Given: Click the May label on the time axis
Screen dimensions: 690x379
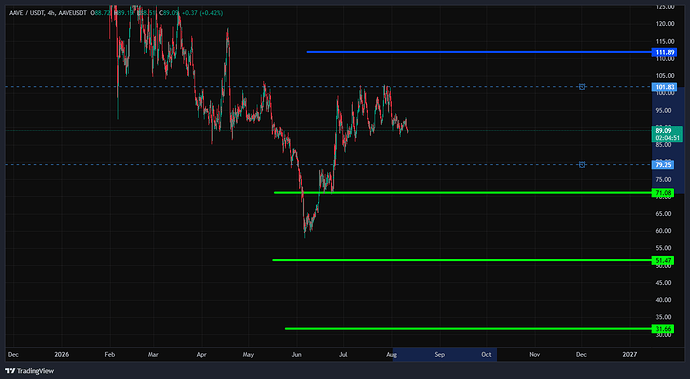Looking at the screenshot, I should pos(248,354).
